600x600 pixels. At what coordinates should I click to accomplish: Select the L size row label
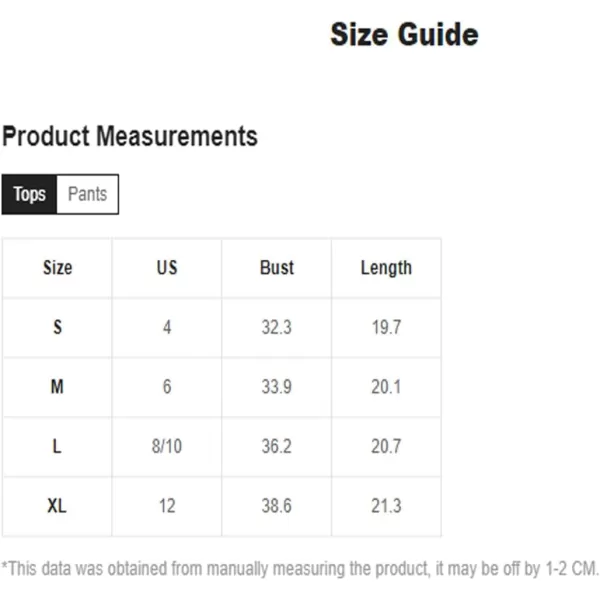pos(57,447)
